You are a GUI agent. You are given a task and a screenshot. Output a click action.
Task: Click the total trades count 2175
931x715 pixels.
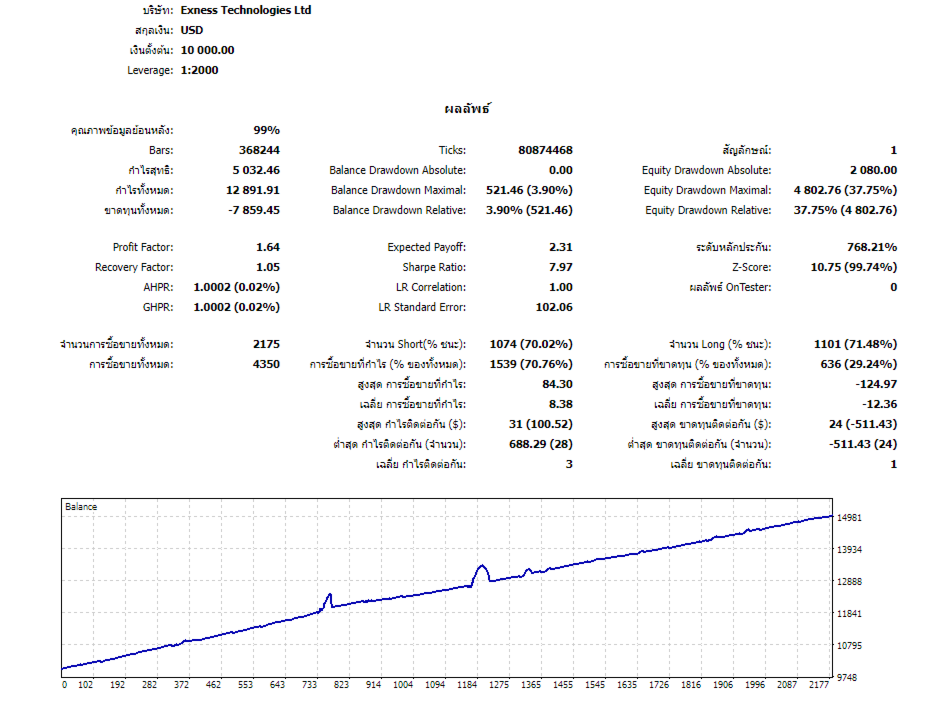(266, 344)
